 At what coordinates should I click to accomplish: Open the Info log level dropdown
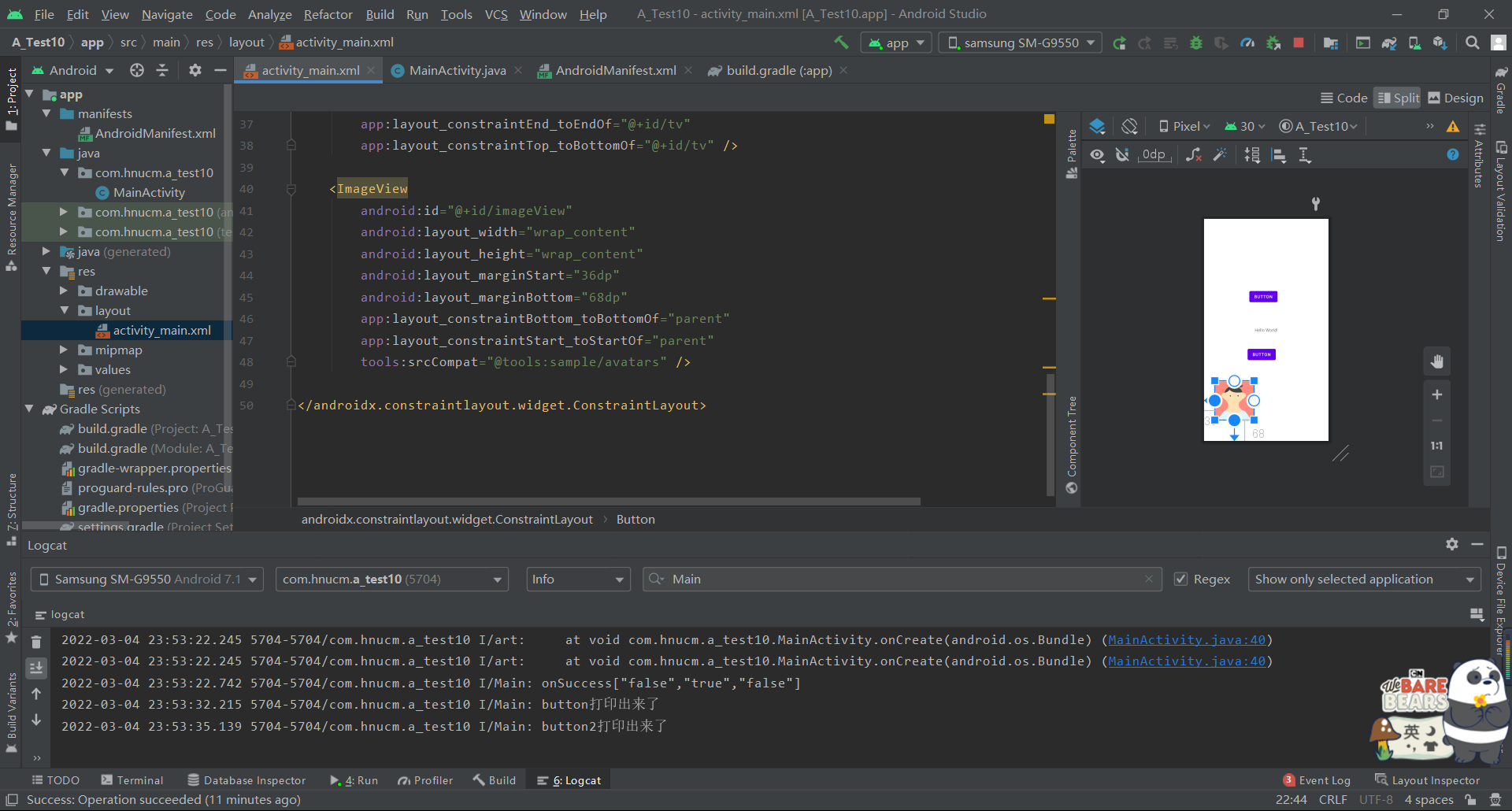click(578, 579)
